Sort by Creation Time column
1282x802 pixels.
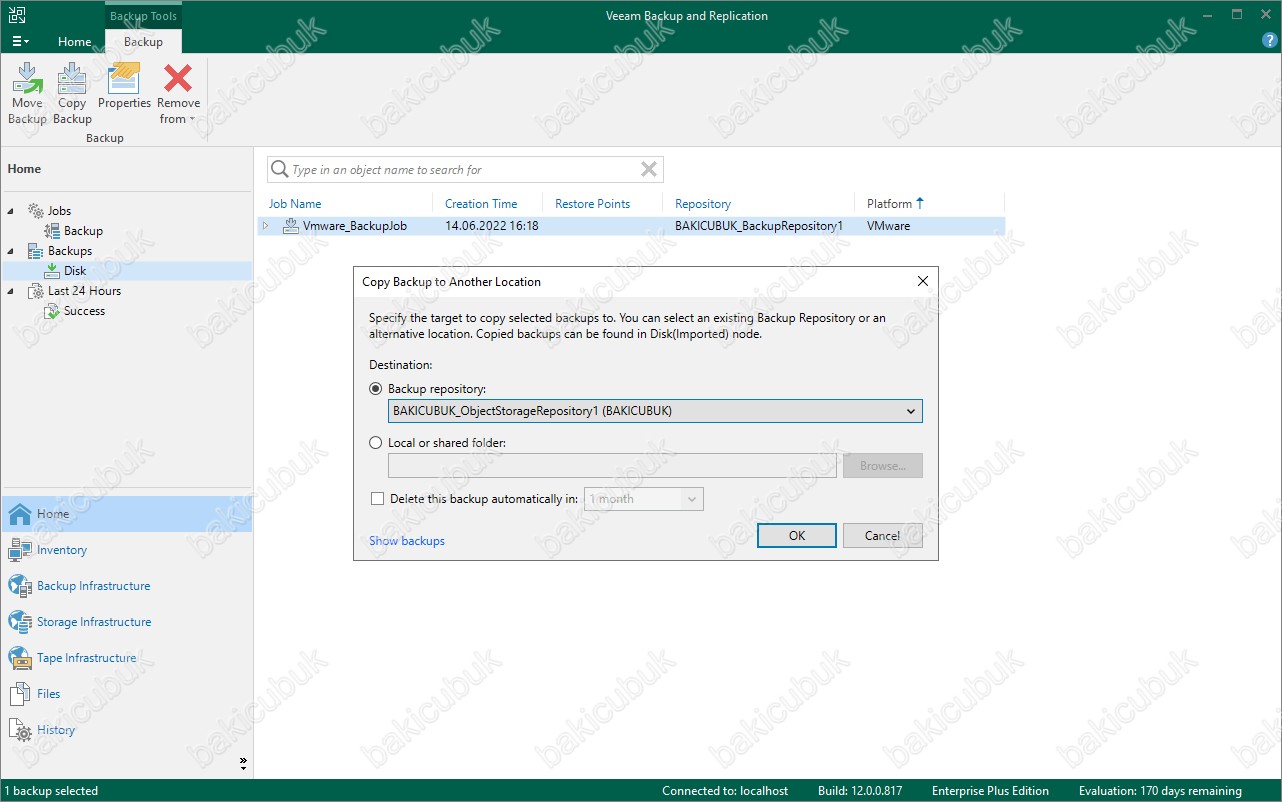click(x=481, y=204)
